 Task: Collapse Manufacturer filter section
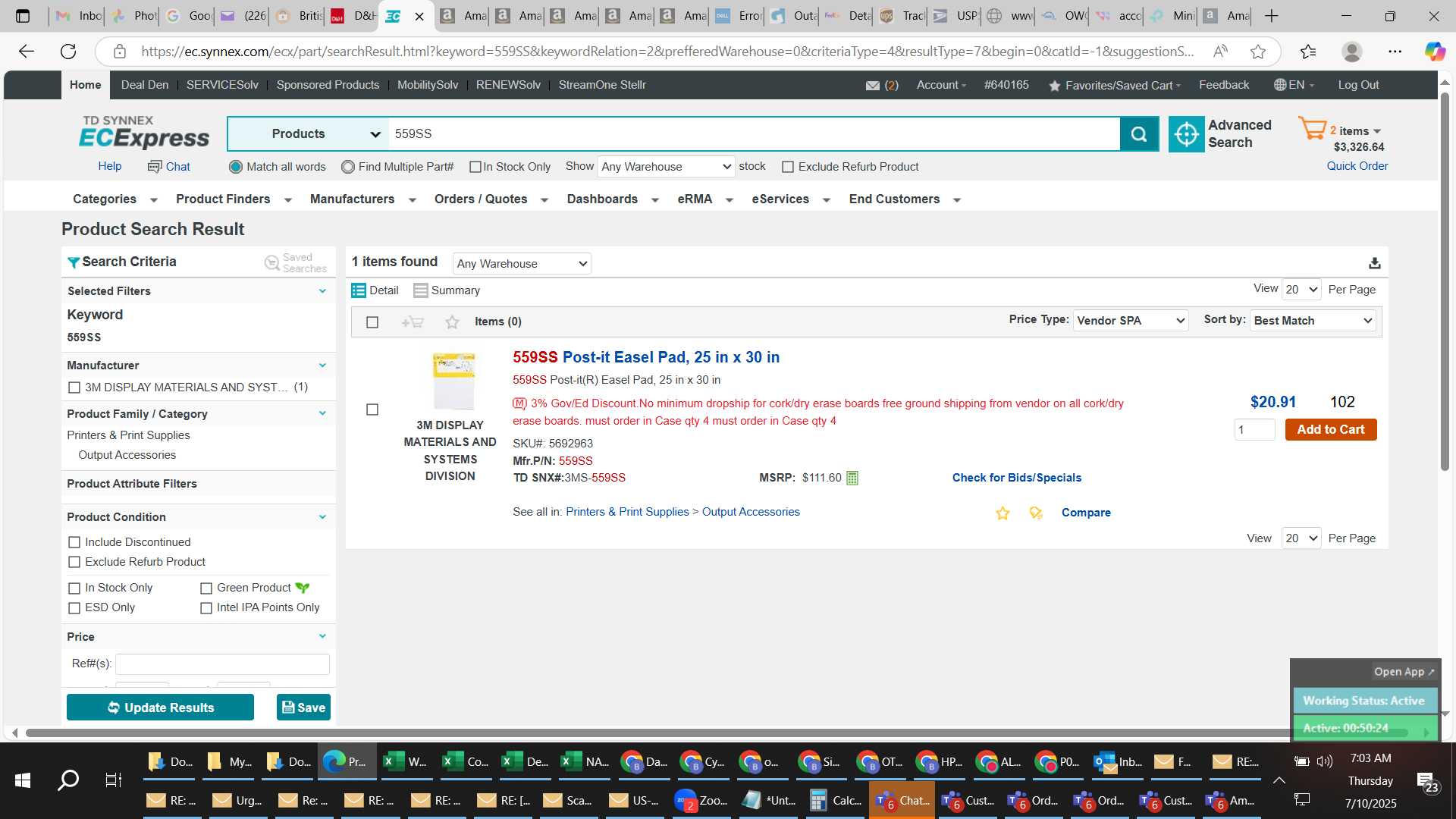click(322, 366)
